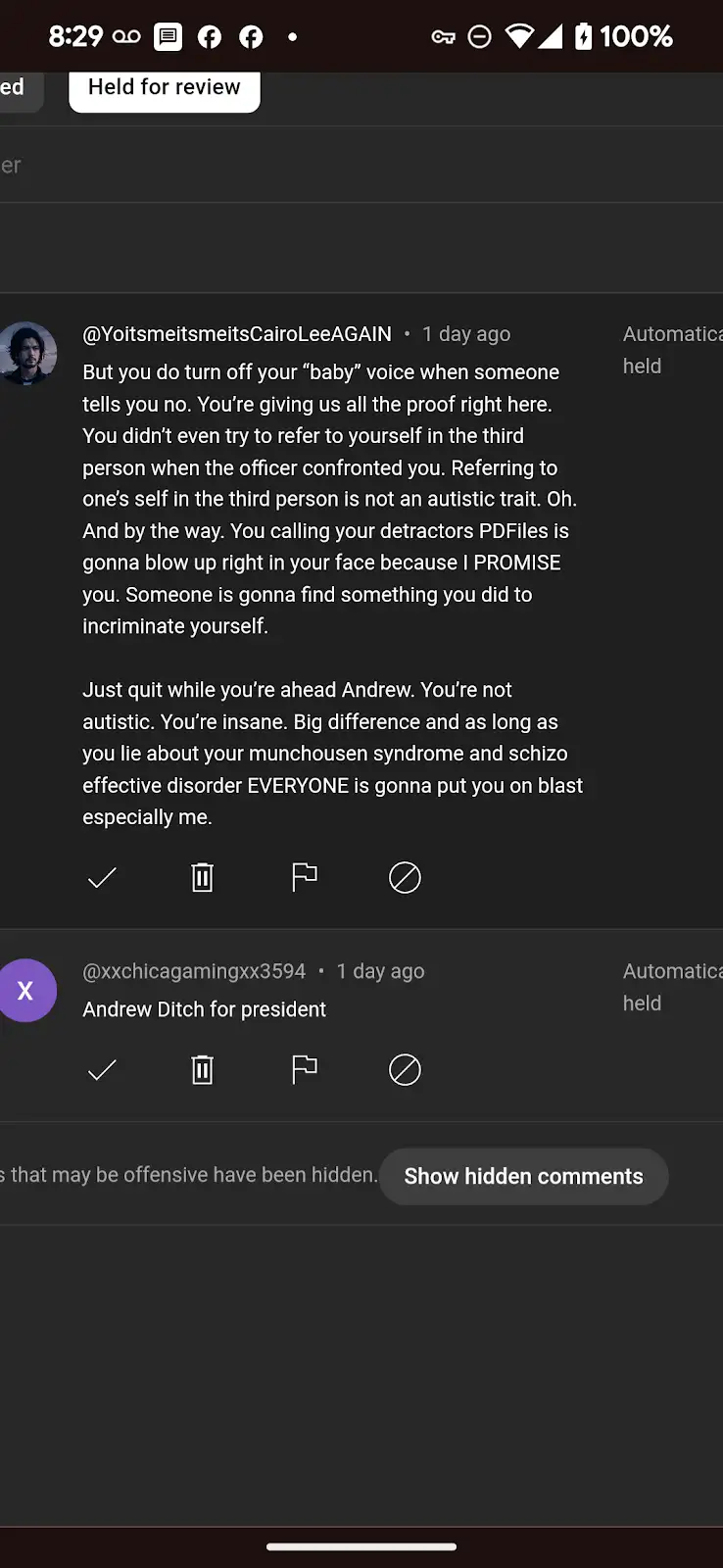Delete the 'Andrew Ditch for president' comment

click(x=203, y=1069)
